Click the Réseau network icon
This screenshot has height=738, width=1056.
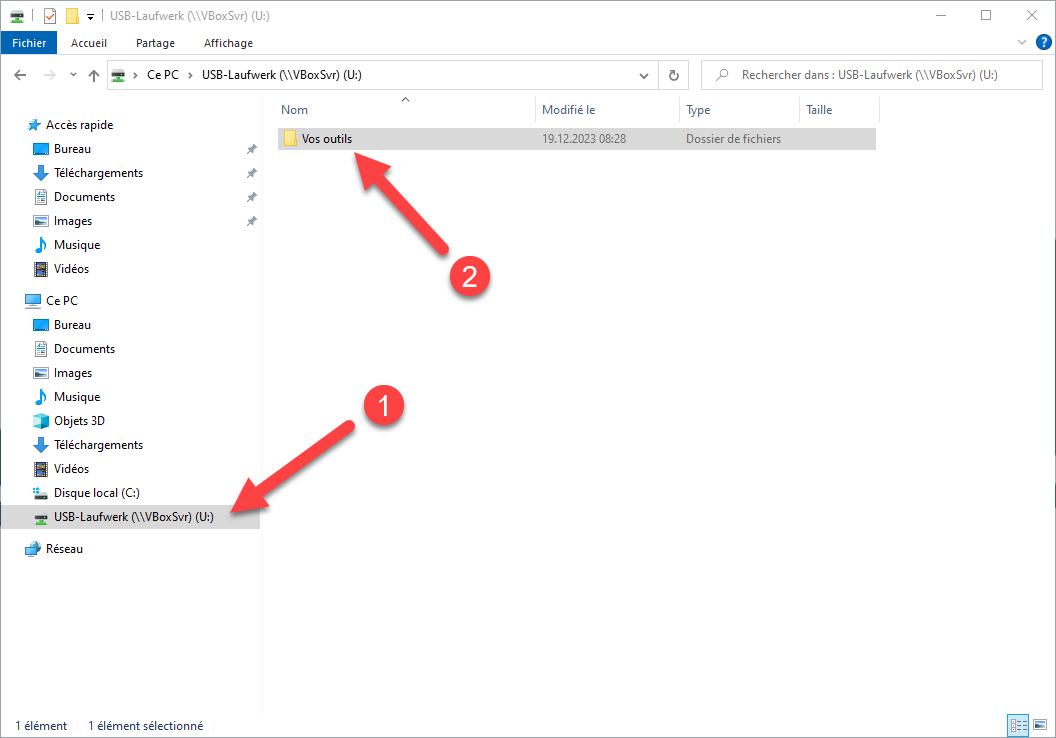[33, 549]
